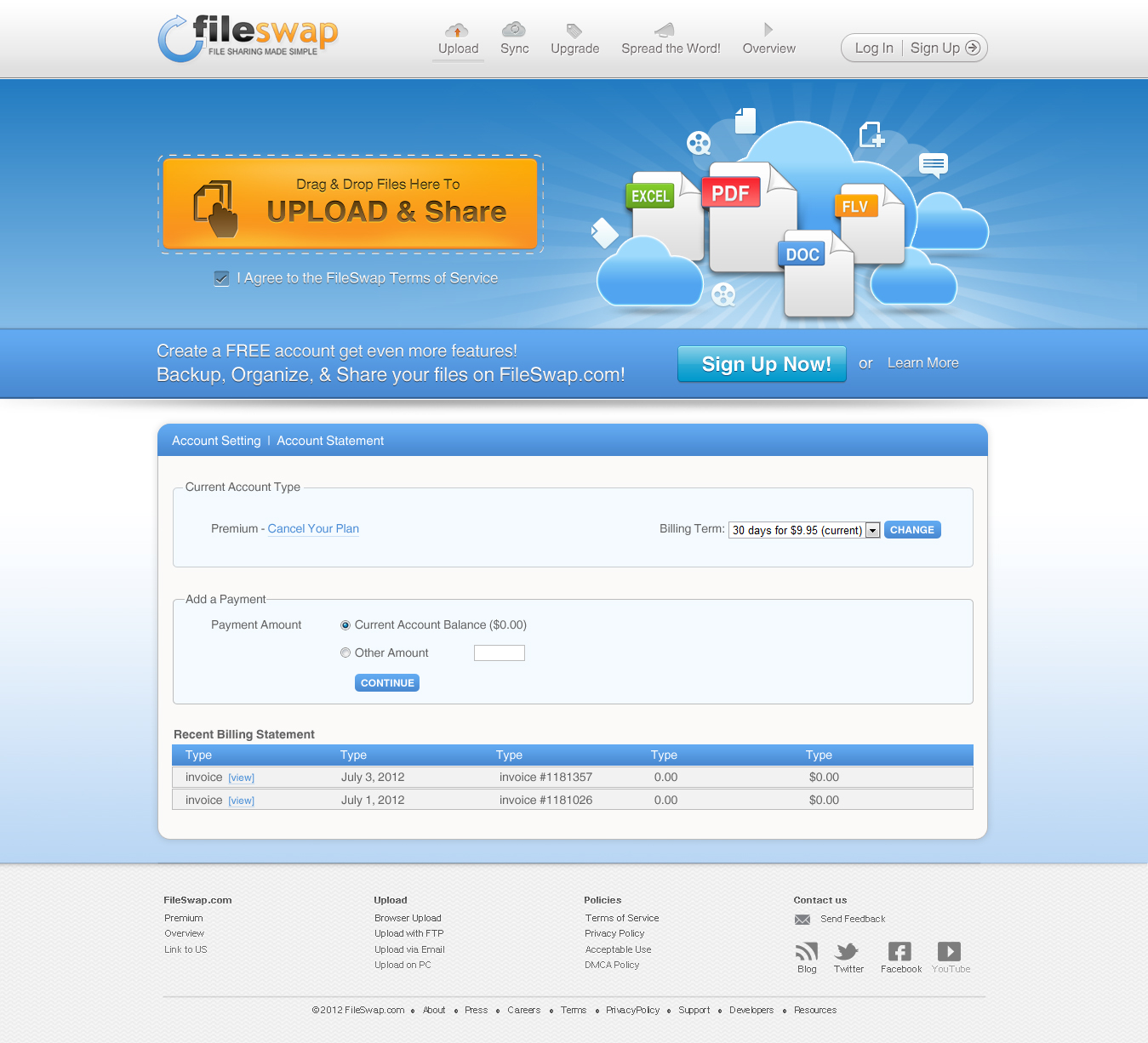Switch to the Account Setting tab
Screen dimensions: 1148x1043
point(216,441)
